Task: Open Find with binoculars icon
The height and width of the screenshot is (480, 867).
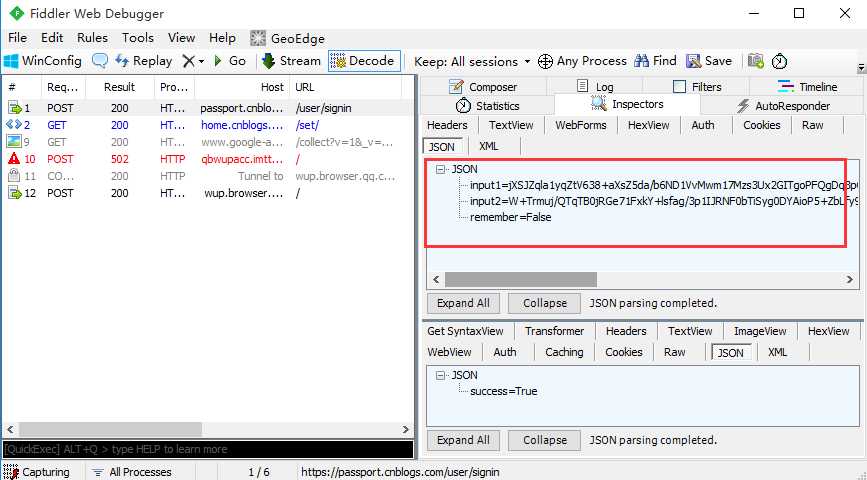Action: (656, 61)
